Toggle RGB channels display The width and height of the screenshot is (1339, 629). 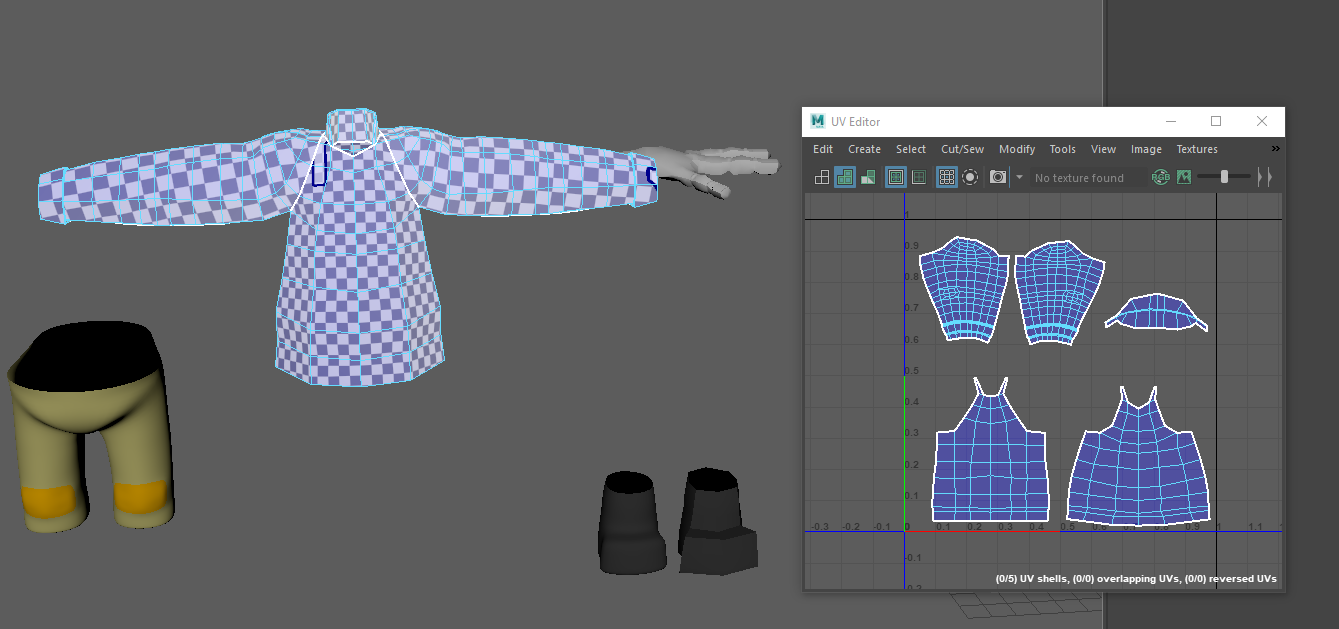click(x=1160, y=176)
